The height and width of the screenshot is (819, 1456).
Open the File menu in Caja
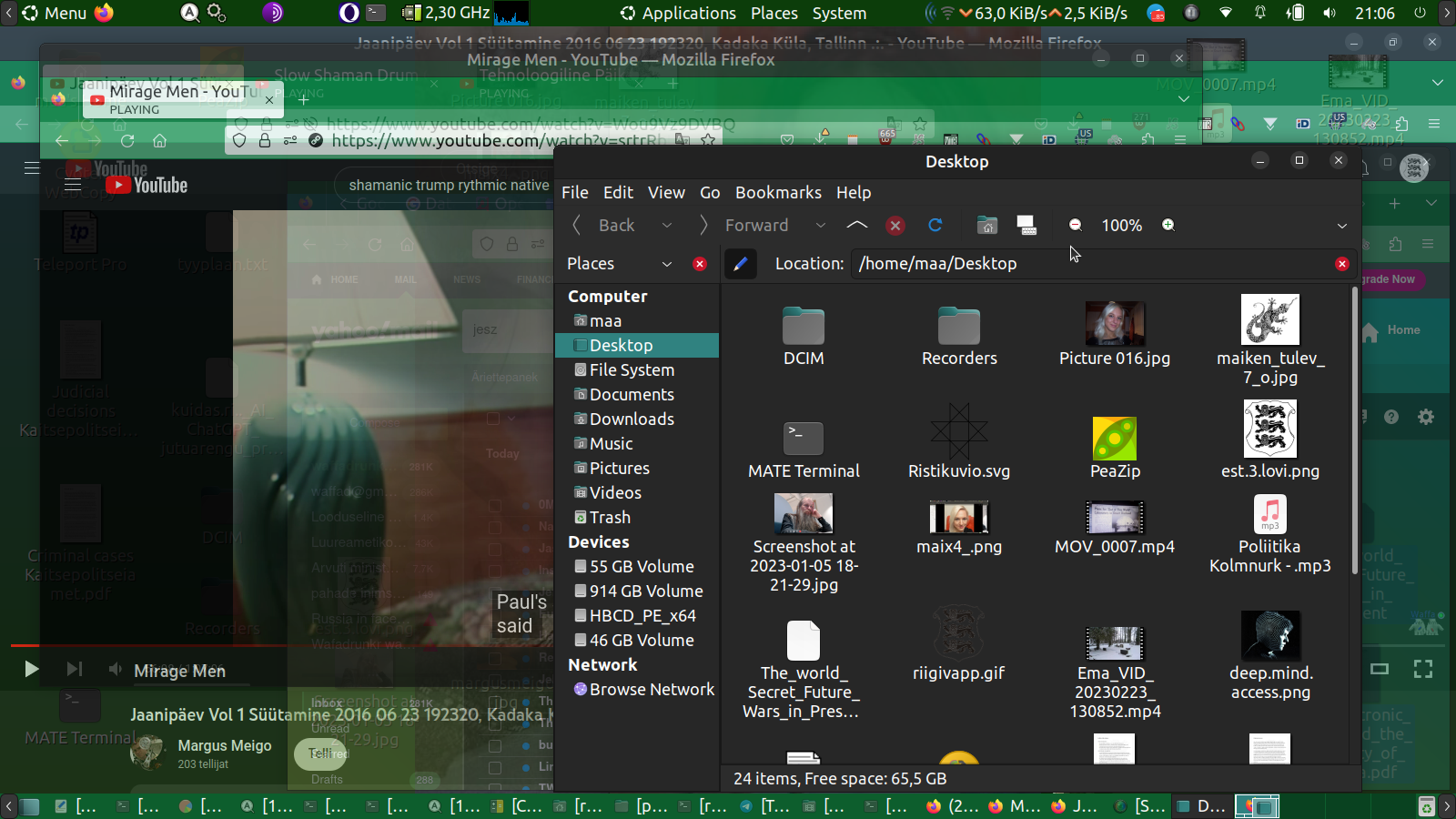tap(575, 192)
